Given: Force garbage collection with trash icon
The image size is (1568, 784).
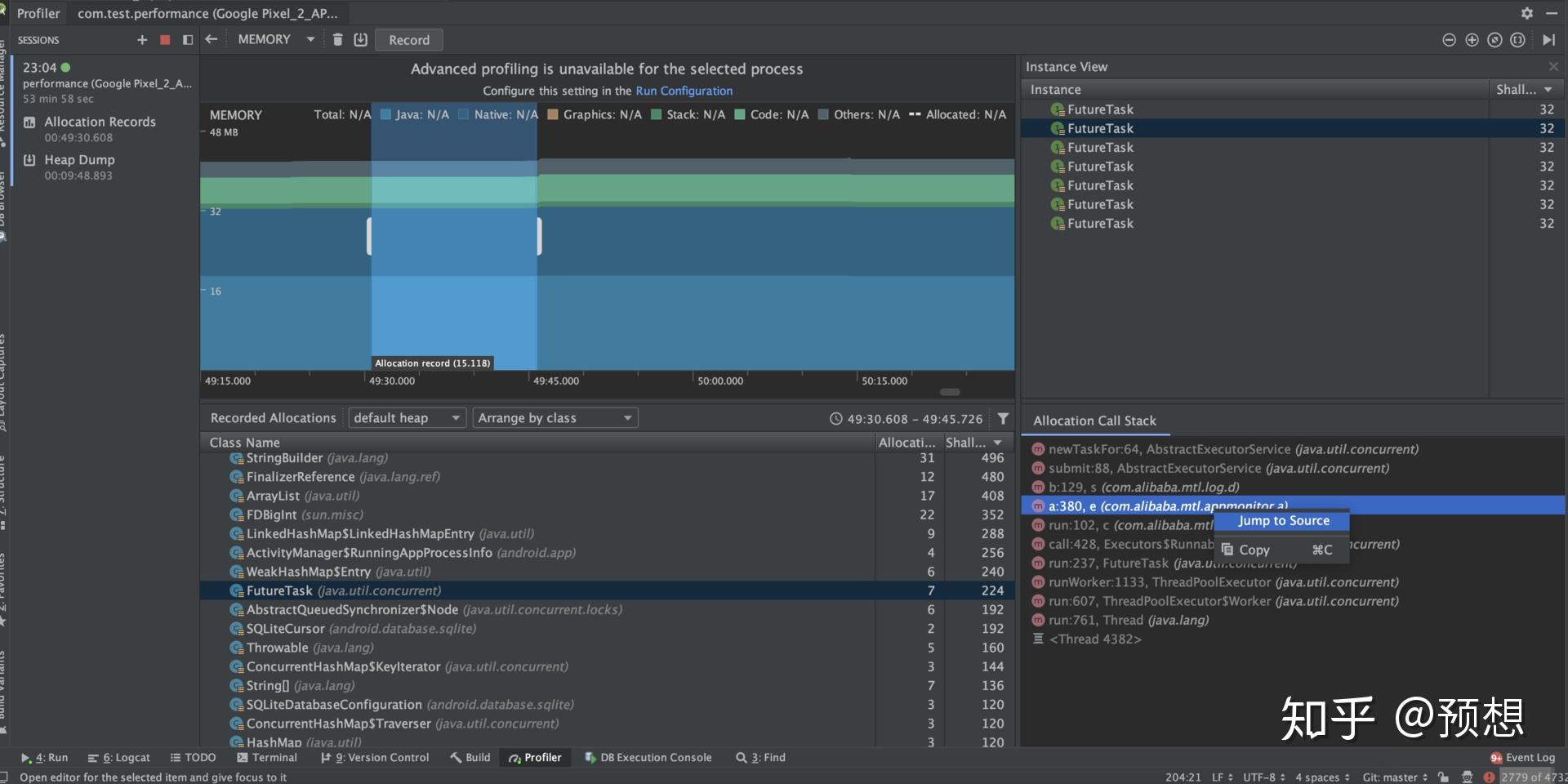Looking at the screenshot, I should tap(337, 39).
